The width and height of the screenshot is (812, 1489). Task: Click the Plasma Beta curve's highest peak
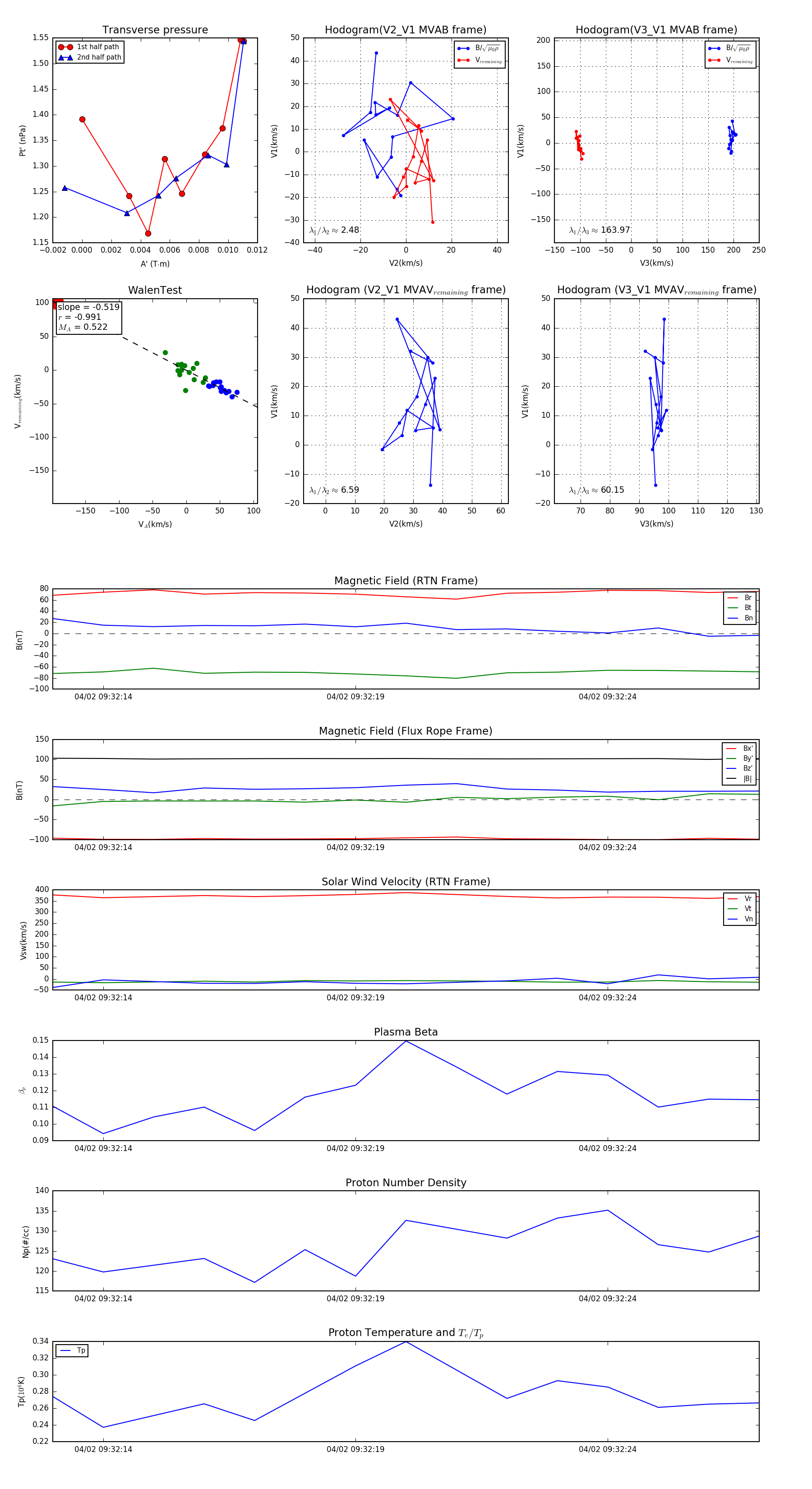pyautogui.click(x=406, y=1041)
